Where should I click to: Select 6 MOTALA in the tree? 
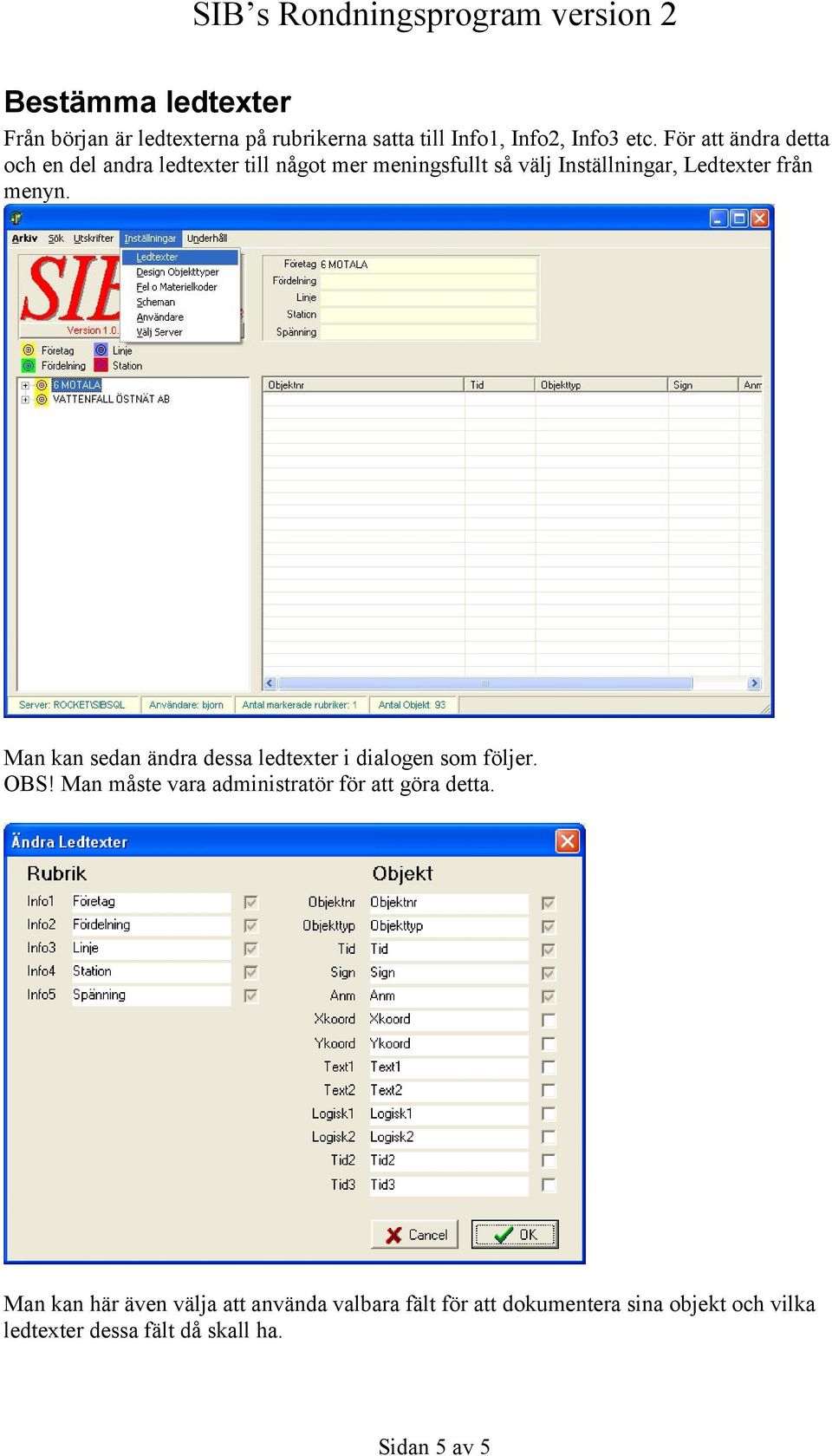point(76,385)
